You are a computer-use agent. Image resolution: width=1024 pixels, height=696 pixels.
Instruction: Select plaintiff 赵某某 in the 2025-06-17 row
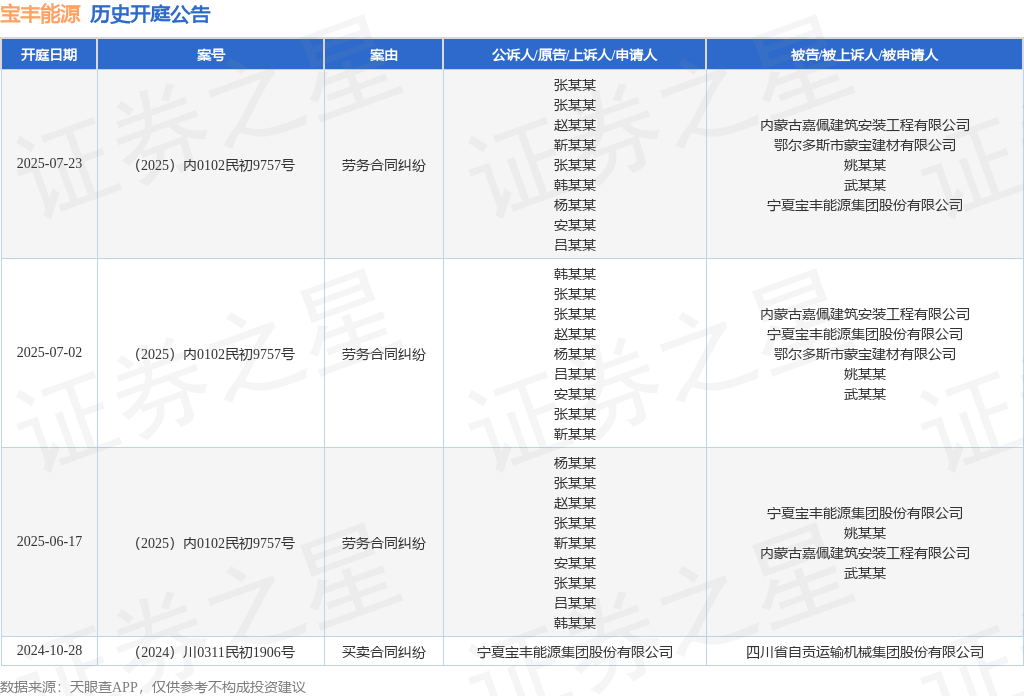tap(575, 503)
